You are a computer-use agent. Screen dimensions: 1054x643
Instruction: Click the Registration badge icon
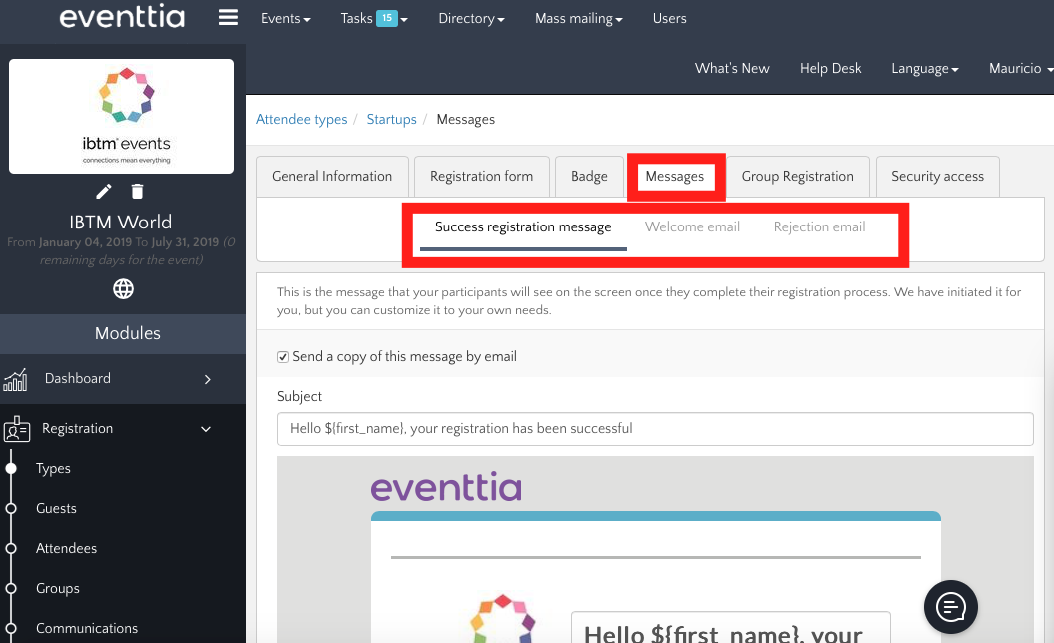pos(16,429)
